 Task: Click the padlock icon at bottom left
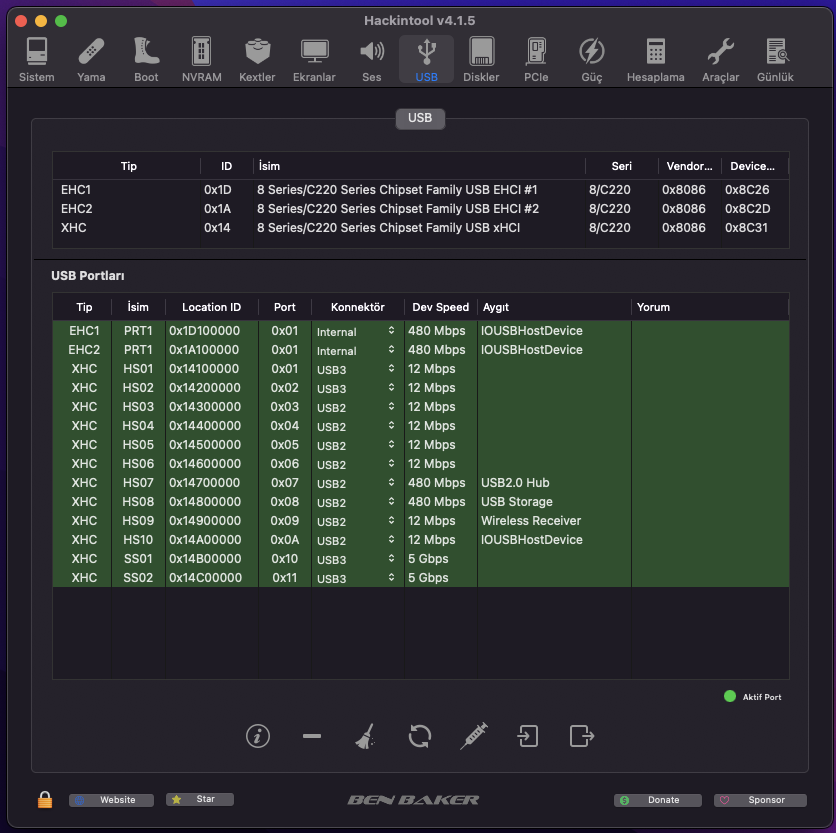(x=44, y=800)
